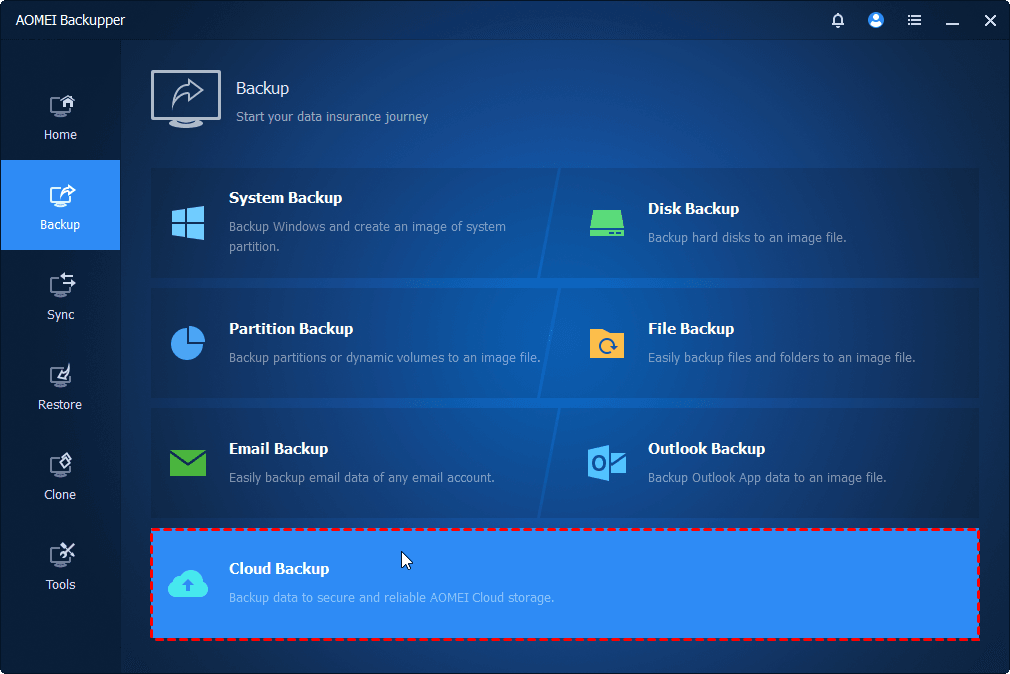
Task: Click the Outlook Backup icon
Action: pos(606,463)
